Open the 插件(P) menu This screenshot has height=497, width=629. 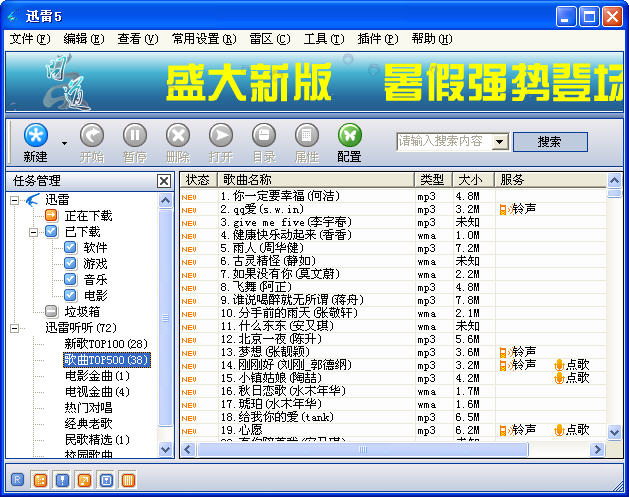pyautogui.click(x=378, y=39)
